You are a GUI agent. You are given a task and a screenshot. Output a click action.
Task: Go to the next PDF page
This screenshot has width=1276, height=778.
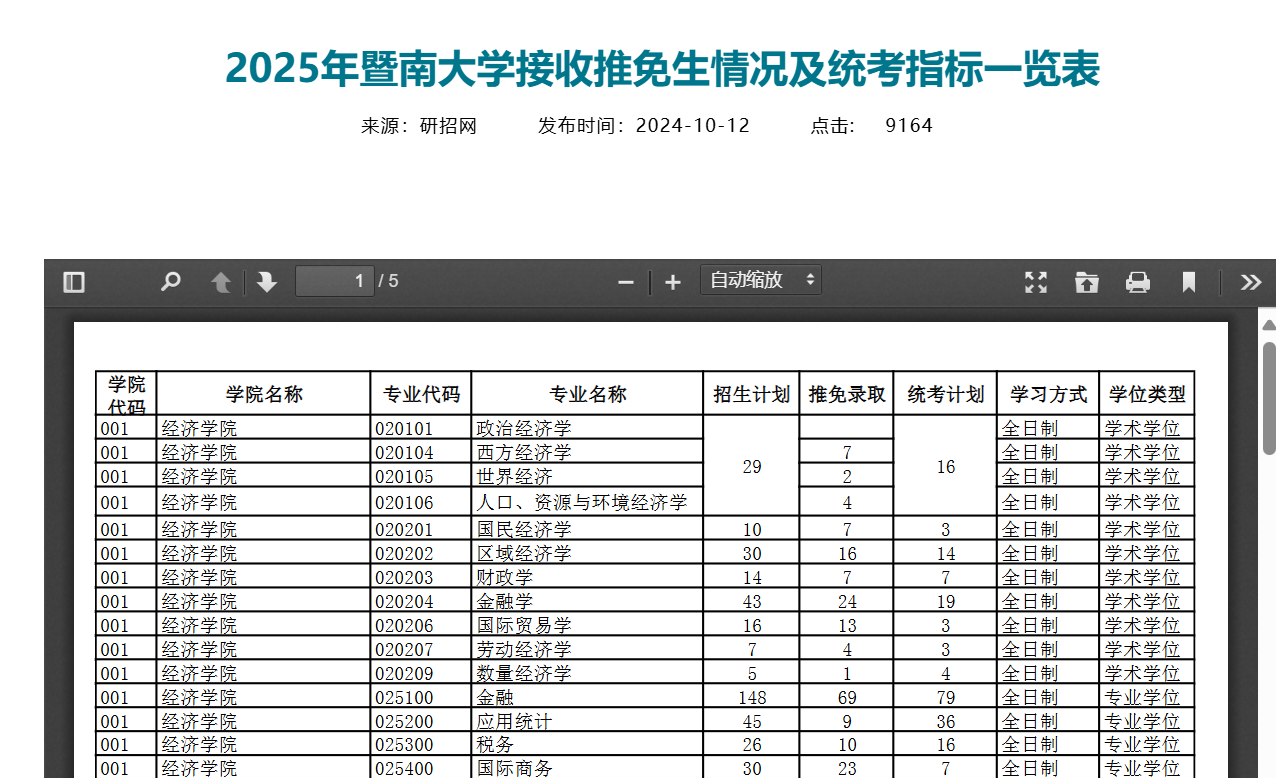267,282
